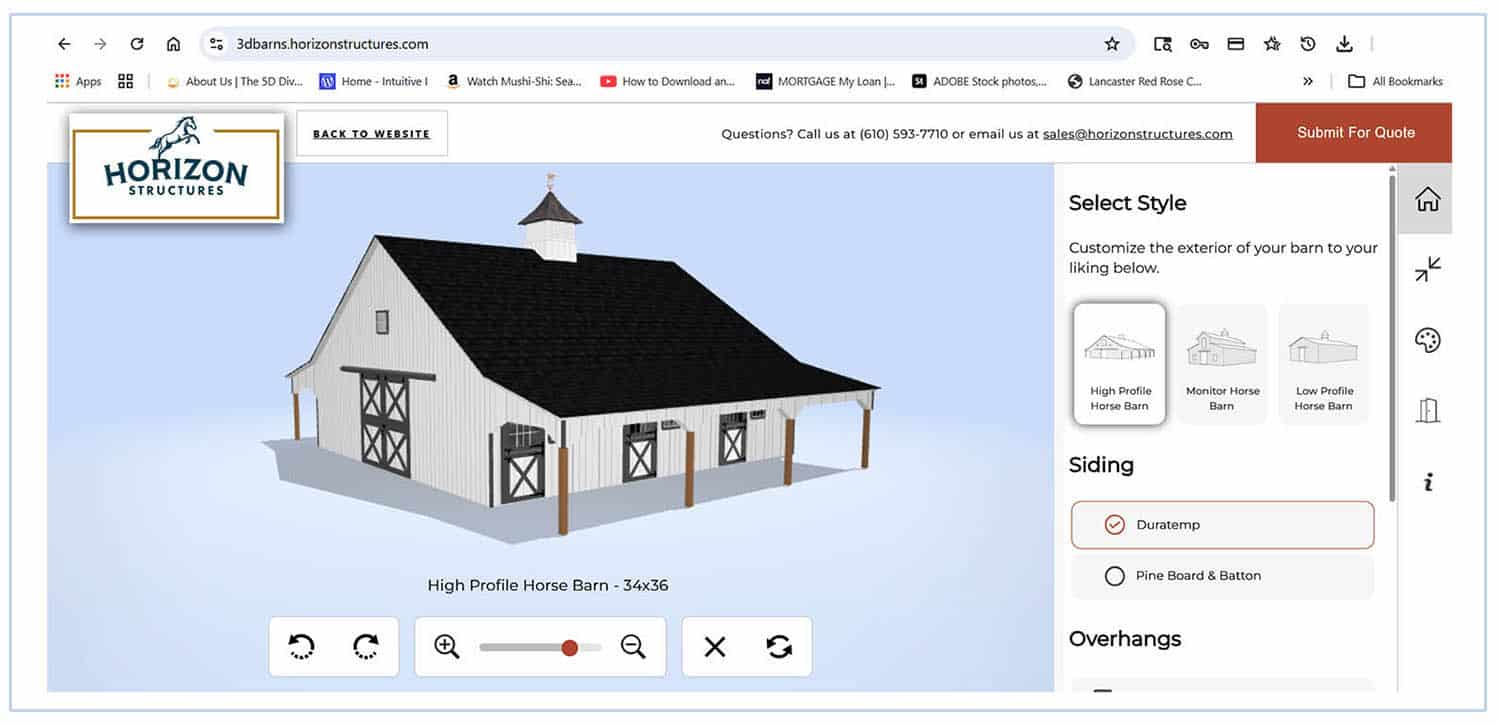This screenshot has height=725, width=1500.
Task: Expand the hidden bookmarks overflow chevron
Action: 1308,82
